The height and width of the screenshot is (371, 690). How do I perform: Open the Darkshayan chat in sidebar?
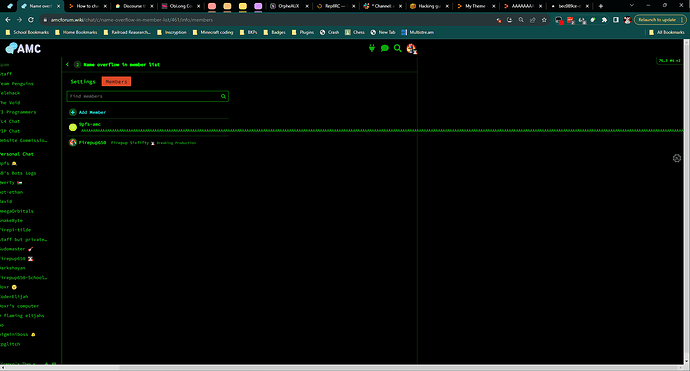click(13, 268)
